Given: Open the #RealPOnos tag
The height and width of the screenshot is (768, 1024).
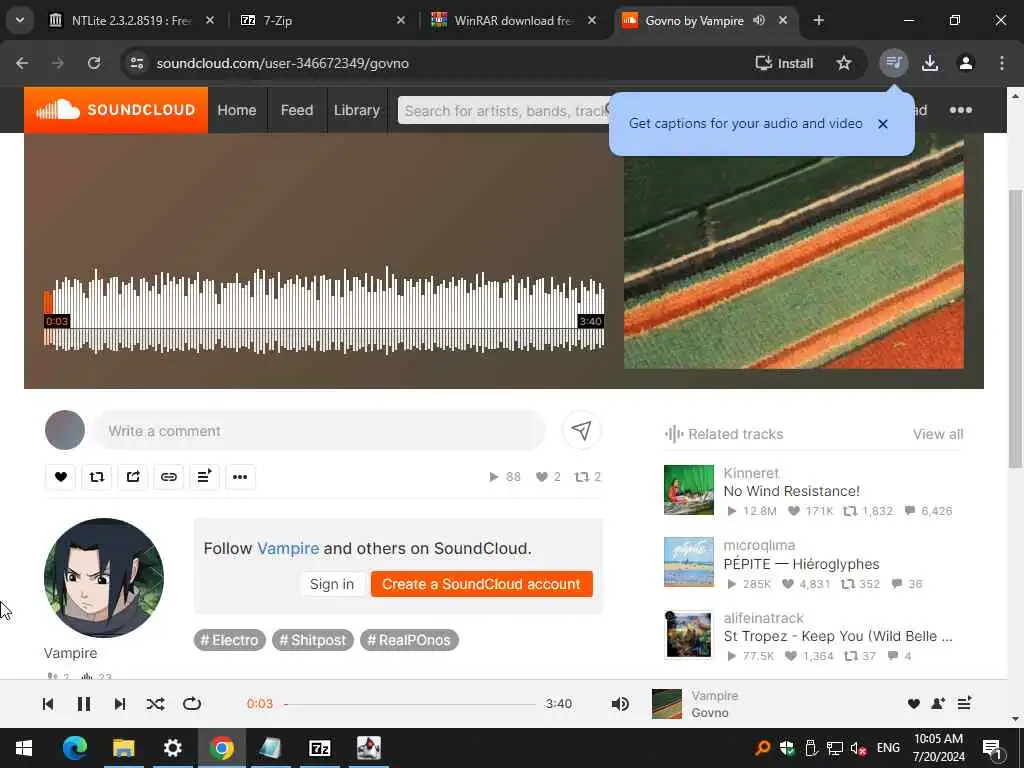Looking at the screenshot, I should click(x=409, y=640).
